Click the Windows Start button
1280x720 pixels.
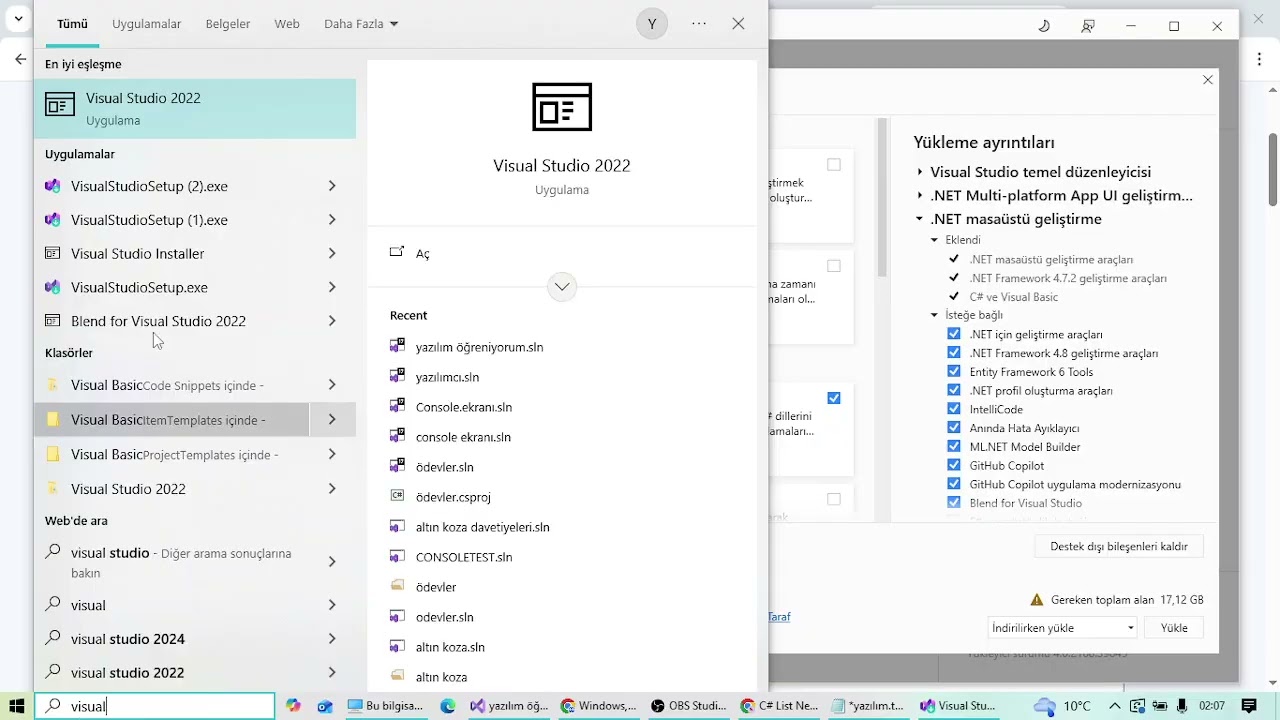[17, 706]
